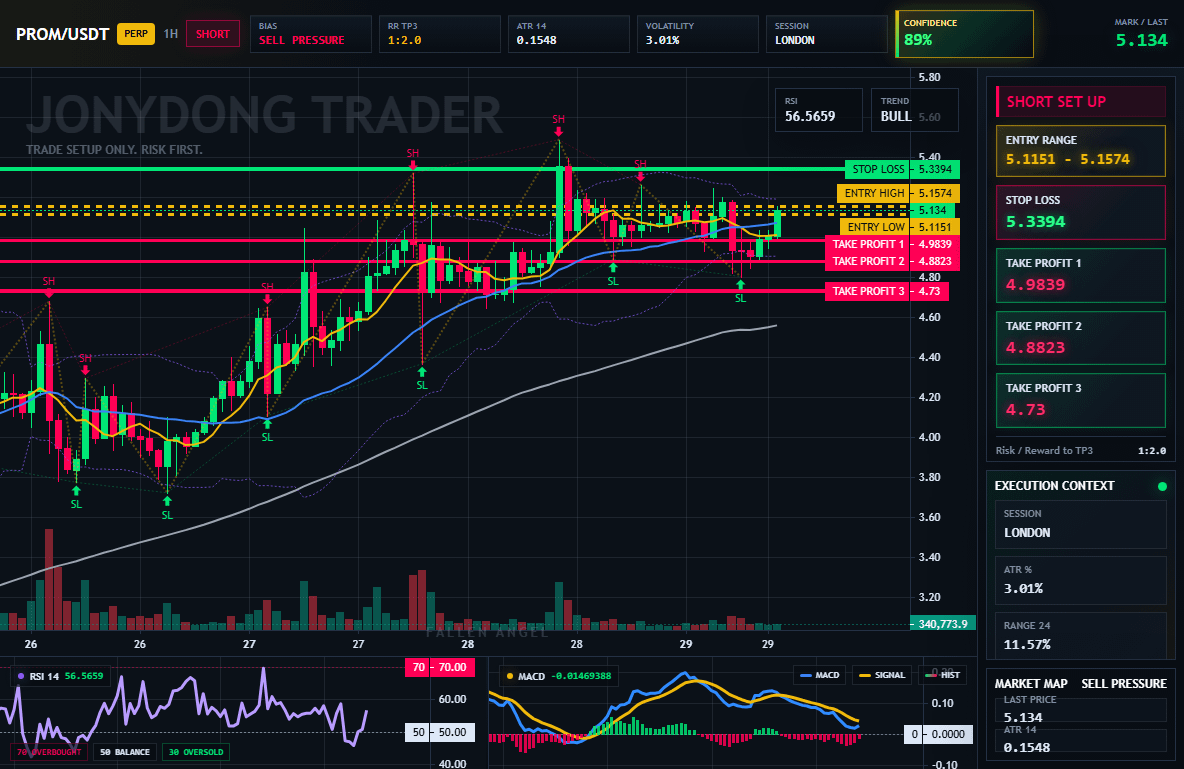Select the ENTRY LOW 5.1151 chart label
The image size is (1184, 769).
(899, 227)
